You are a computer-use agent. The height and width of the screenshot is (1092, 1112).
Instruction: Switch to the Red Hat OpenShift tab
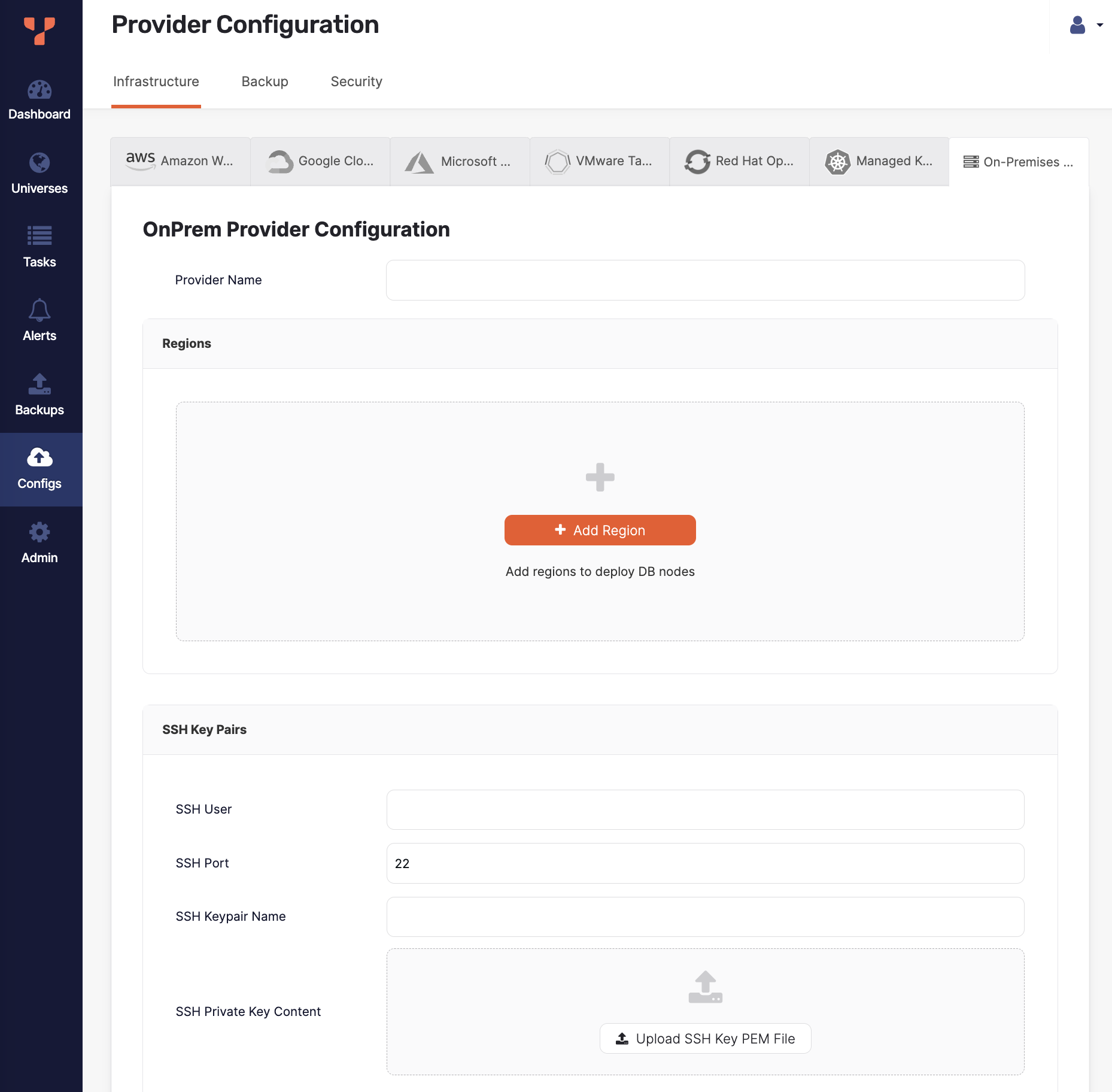pos(739,161)
